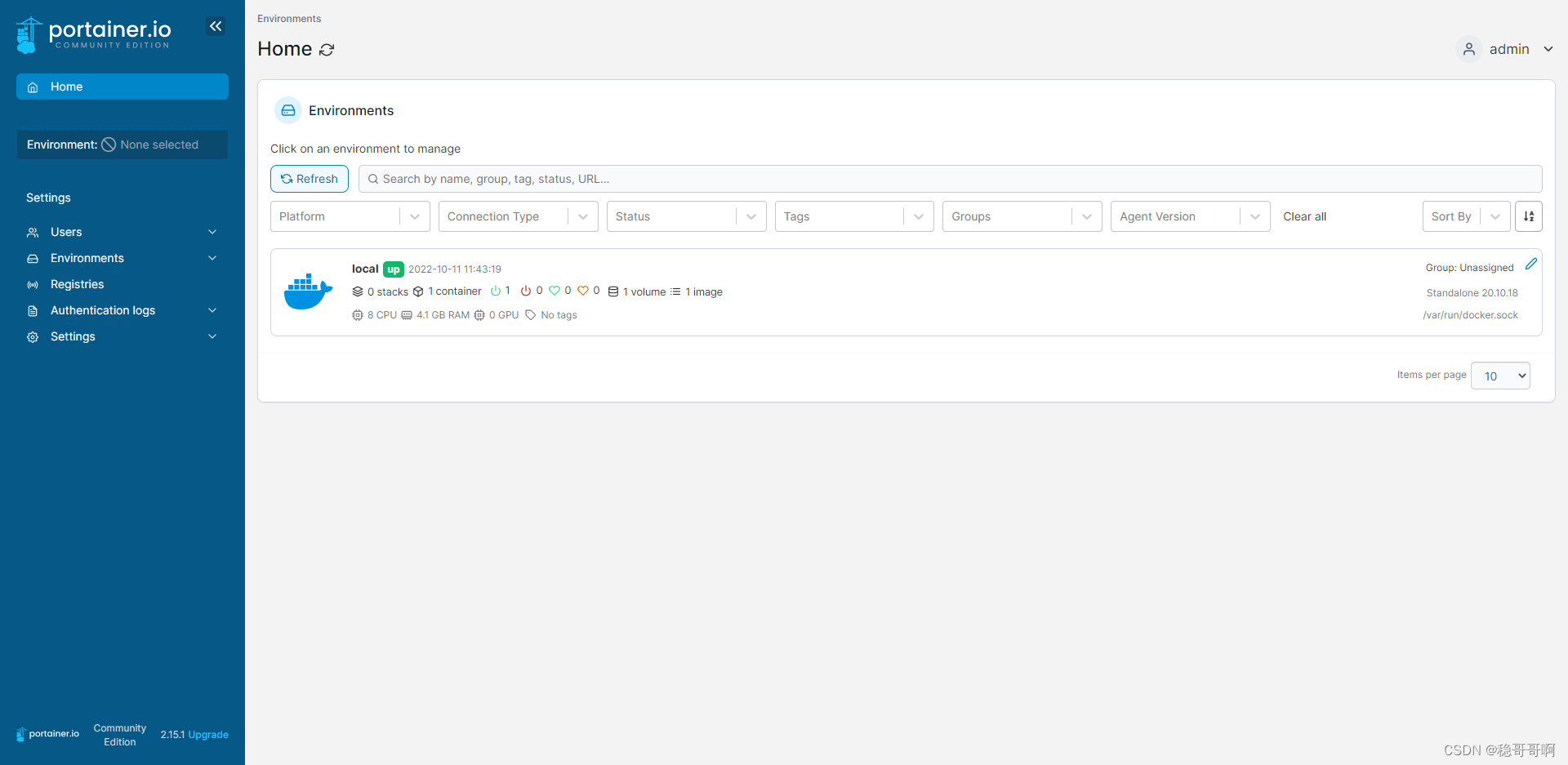
Task: Open the Items per page selector
Action: (x=1499, y=376)
